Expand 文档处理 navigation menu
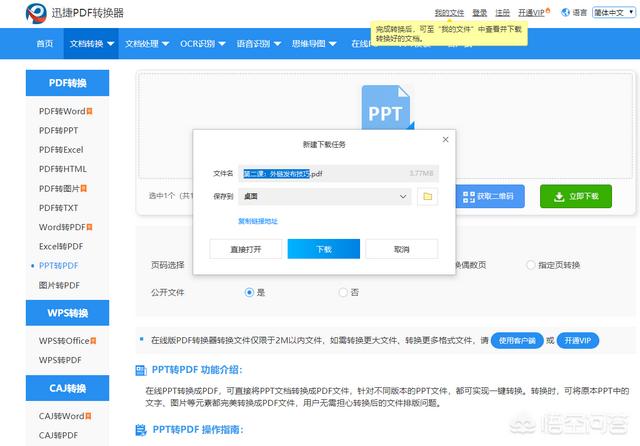Screen dimensions: 640x446 147,44
